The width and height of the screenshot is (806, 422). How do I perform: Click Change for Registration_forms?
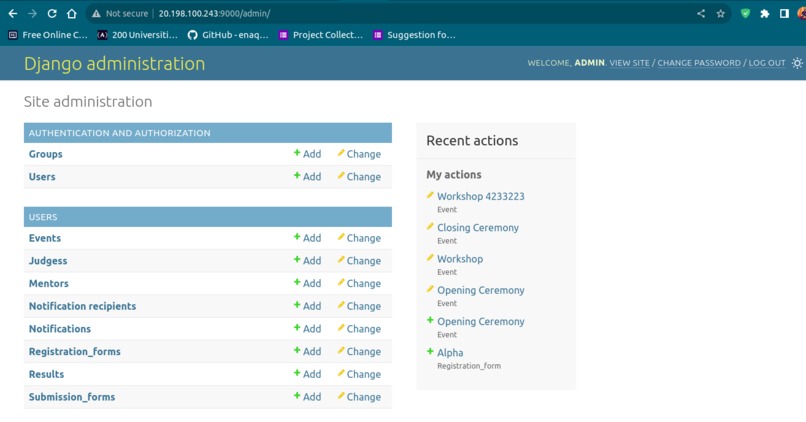359,352
